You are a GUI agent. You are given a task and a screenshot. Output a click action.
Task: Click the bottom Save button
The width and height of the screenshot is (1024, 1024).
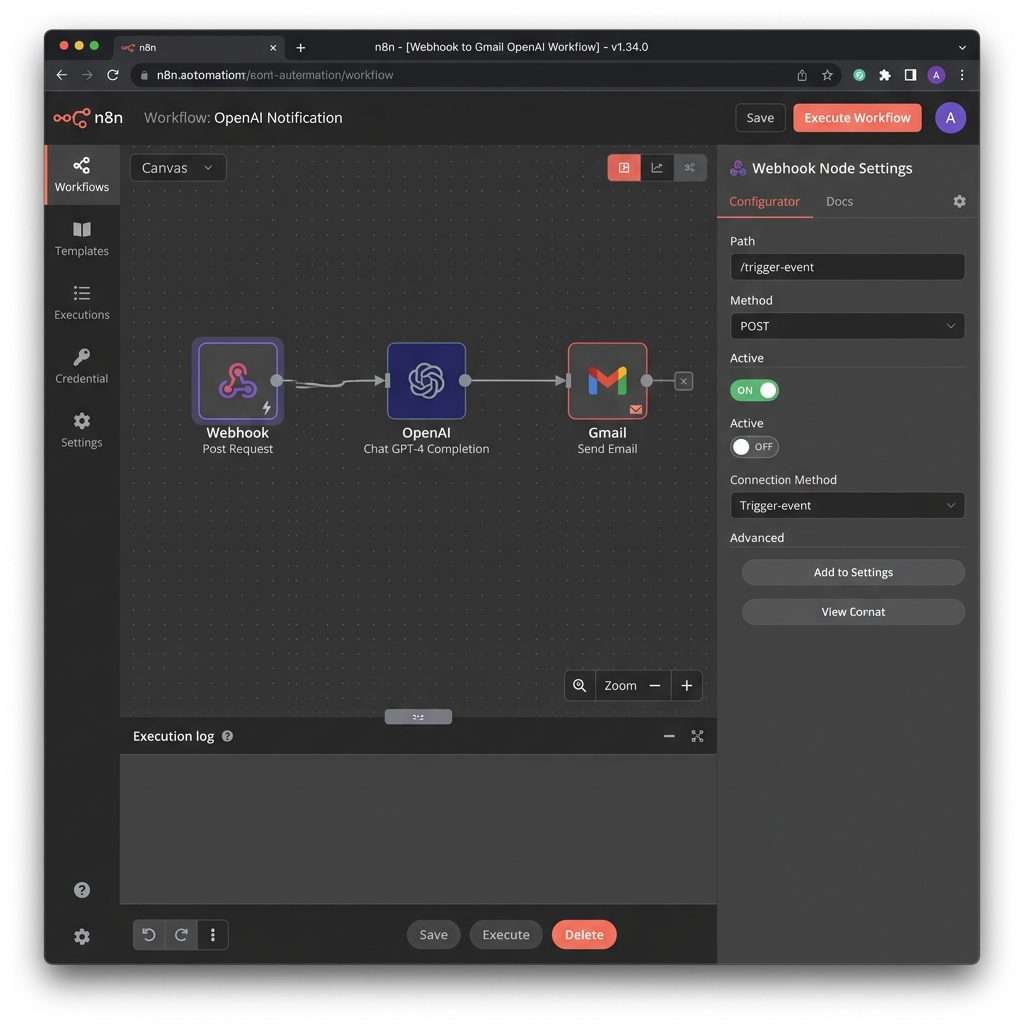433,935
